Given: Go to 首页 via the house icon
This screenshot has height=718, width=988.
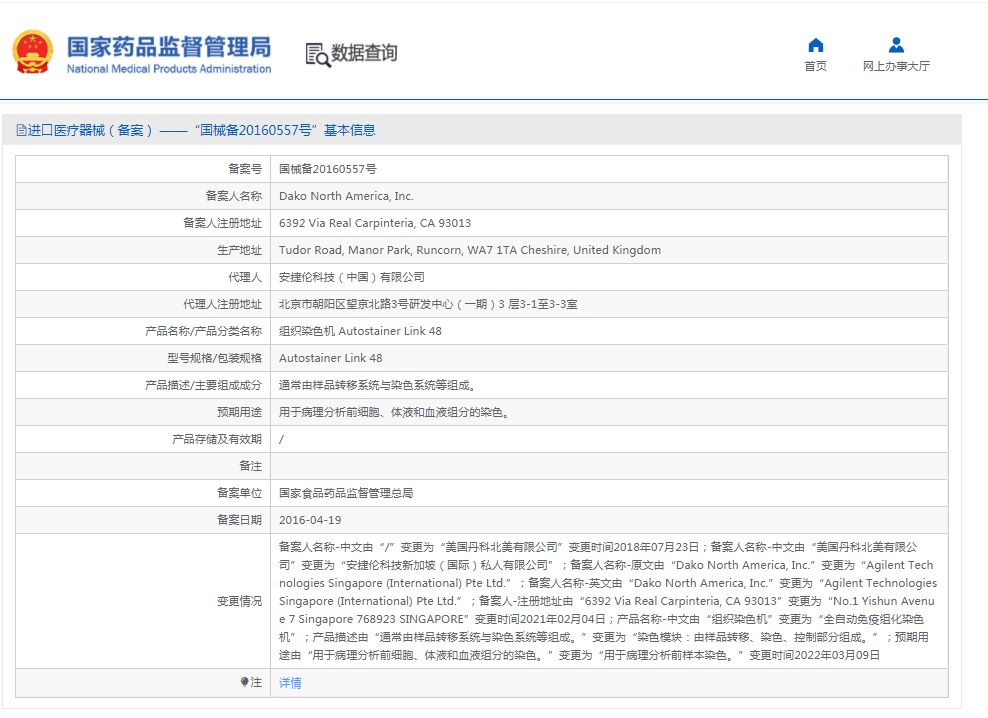Looking at the screenshot, I should 815,45.
